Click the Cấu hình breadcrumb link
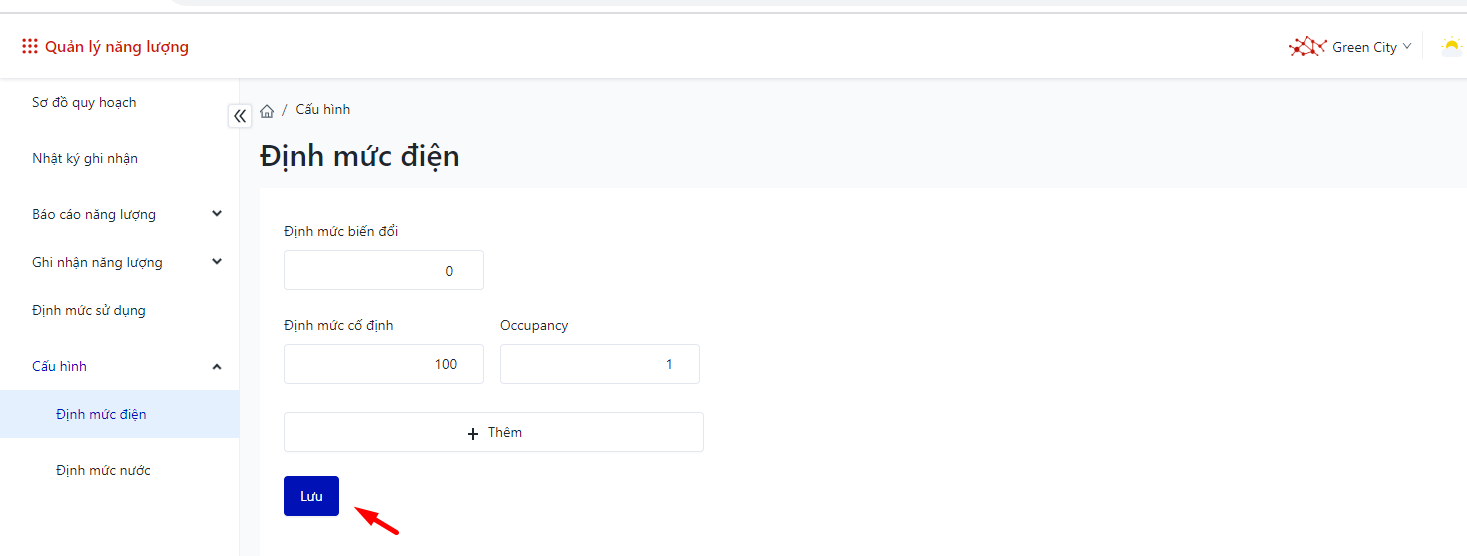 pyautogui.click(x=323, y=110)
